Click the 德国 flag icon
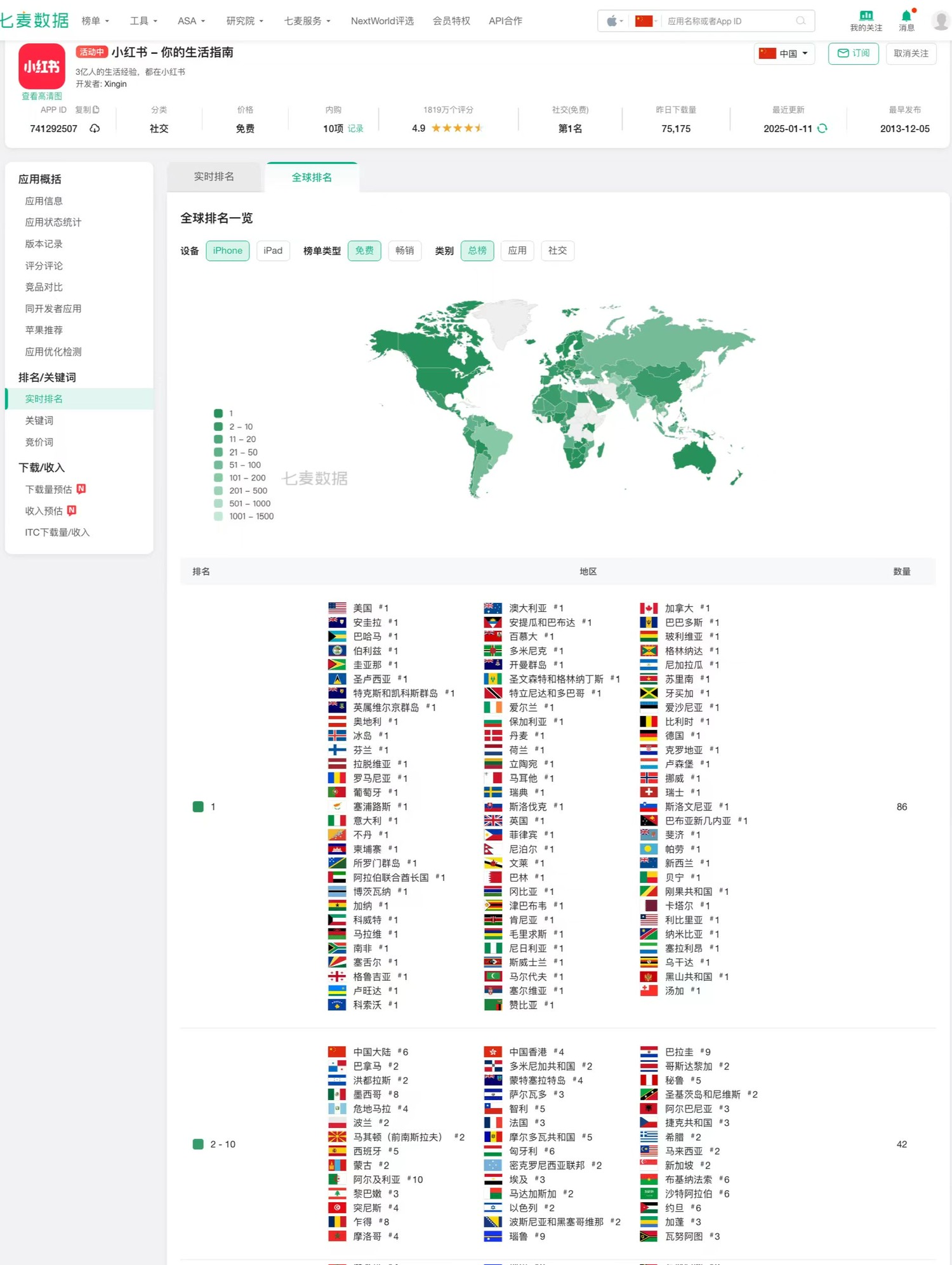Viewport: 952px width, 1265px height. [649, 736]
